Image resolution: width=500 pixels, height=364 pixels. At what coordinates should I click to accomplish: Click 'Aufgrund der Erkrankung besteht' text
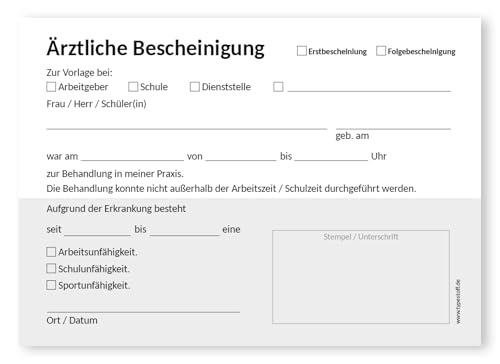click(x=116, y=209)
